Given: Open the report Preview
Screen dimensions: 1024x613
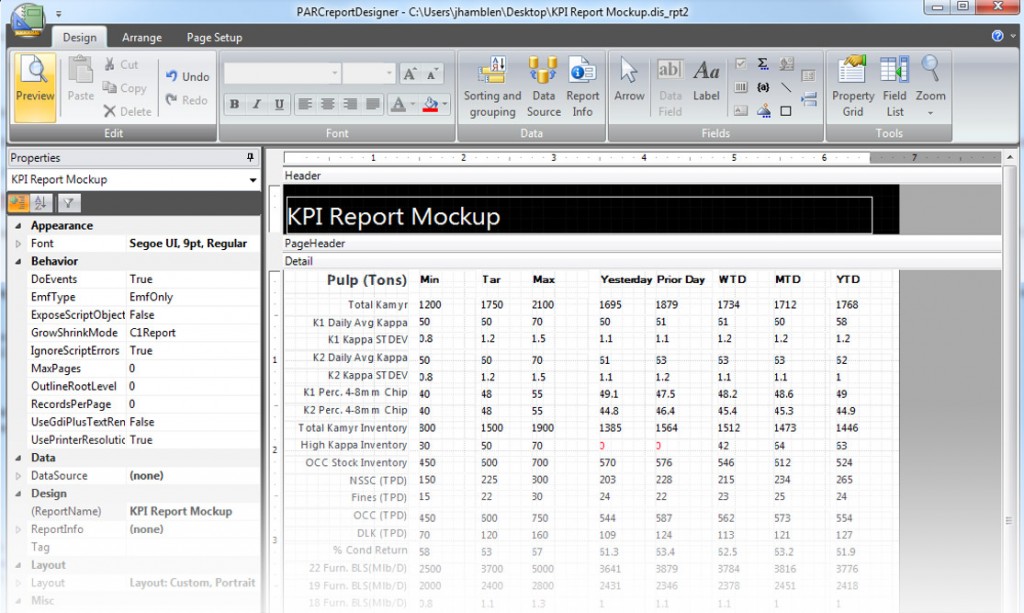Looking at the screenshot, I should [35, 87].
